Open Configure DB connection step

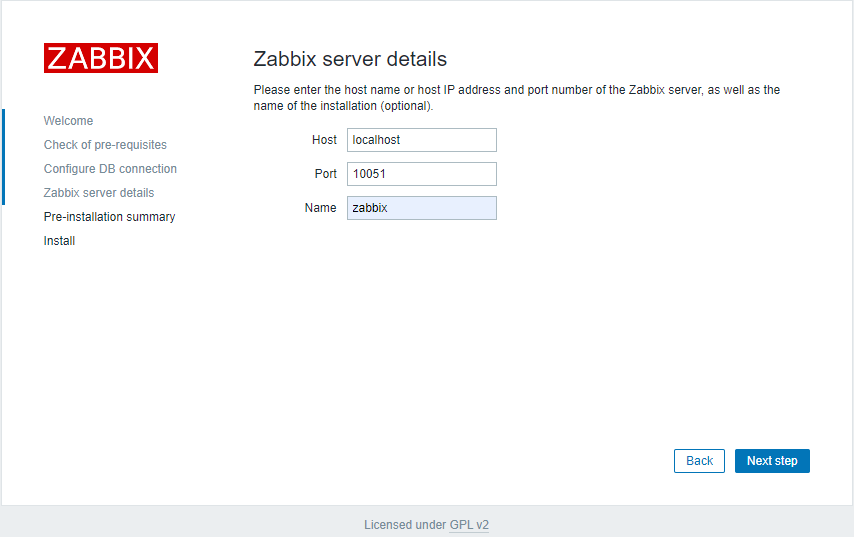click(x=110, y=169)
